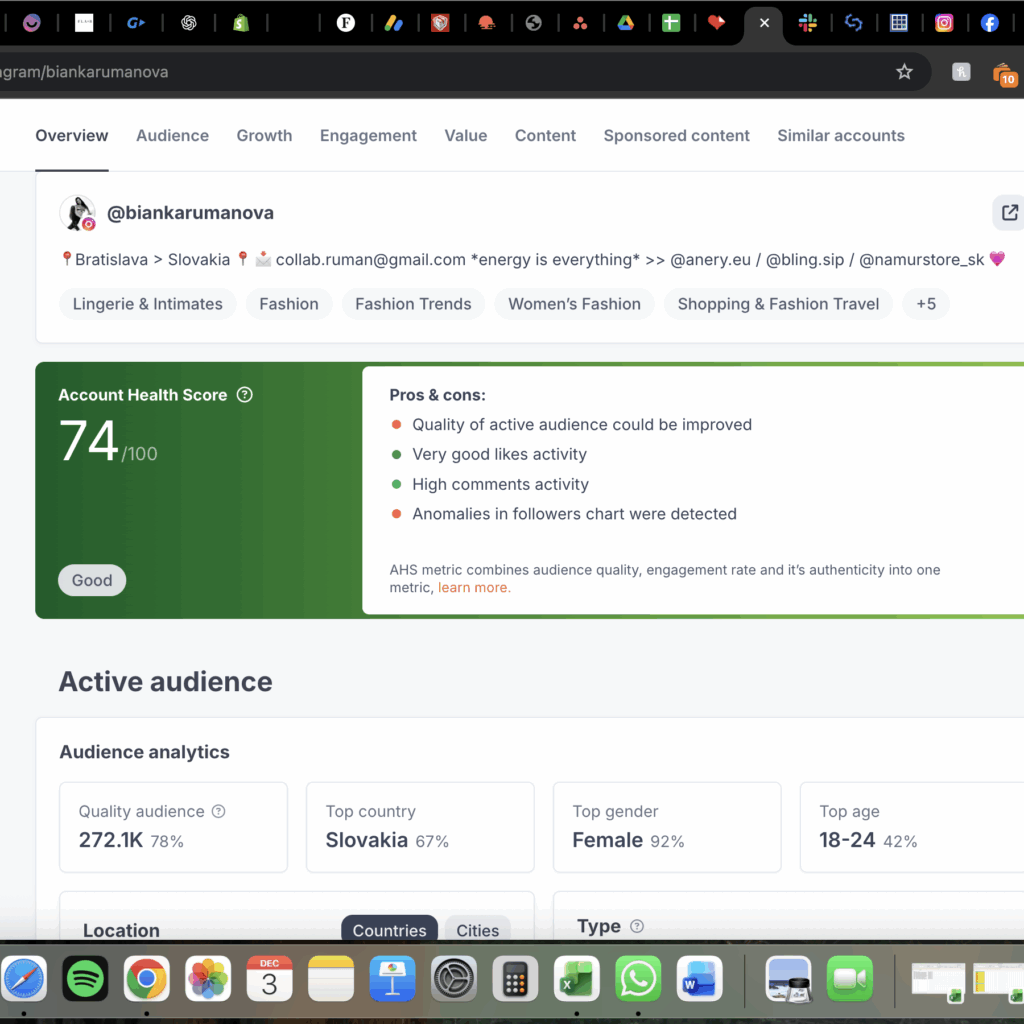Bookmark this page with star icon
Viewport: 1024px width, 1024px height.
tap(904, 72)
